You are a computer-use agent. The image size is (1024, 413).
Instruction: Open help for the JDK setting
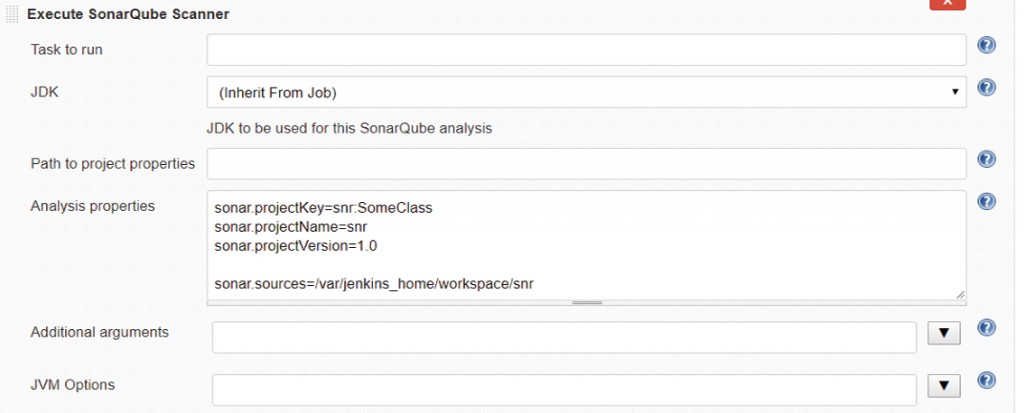click(x=986, y=88)
